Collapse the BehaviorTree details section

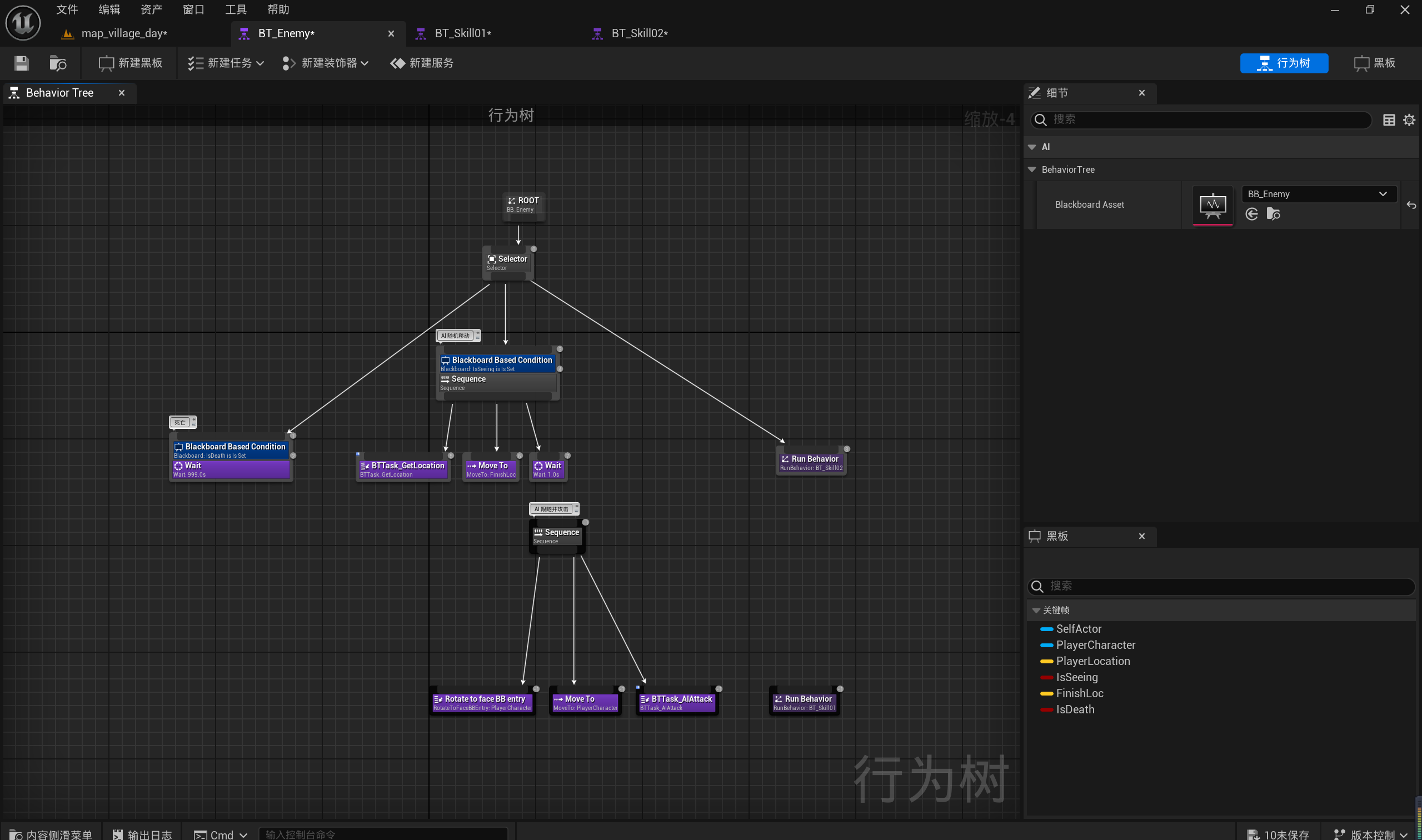tap(1032, 169)
